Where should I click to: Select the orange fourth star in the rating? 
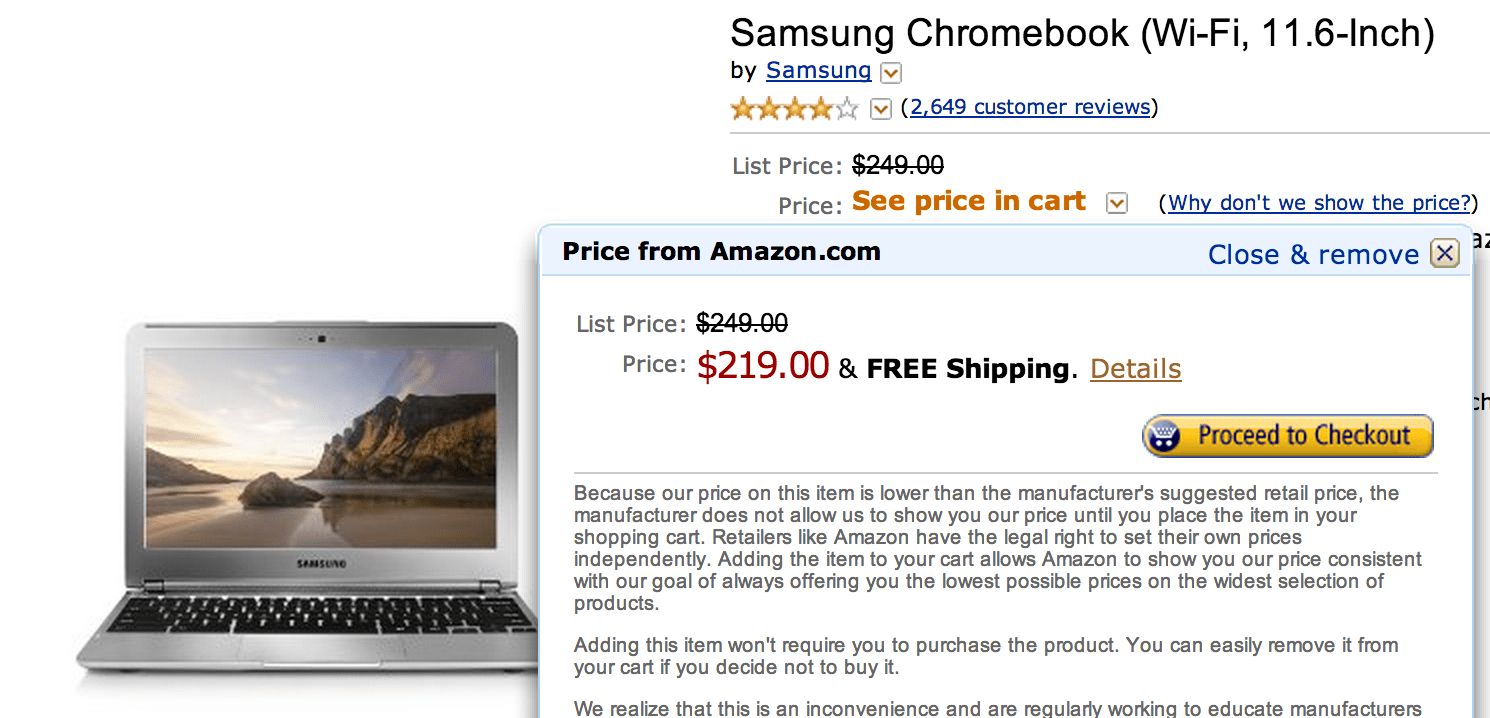coord(820,108)
